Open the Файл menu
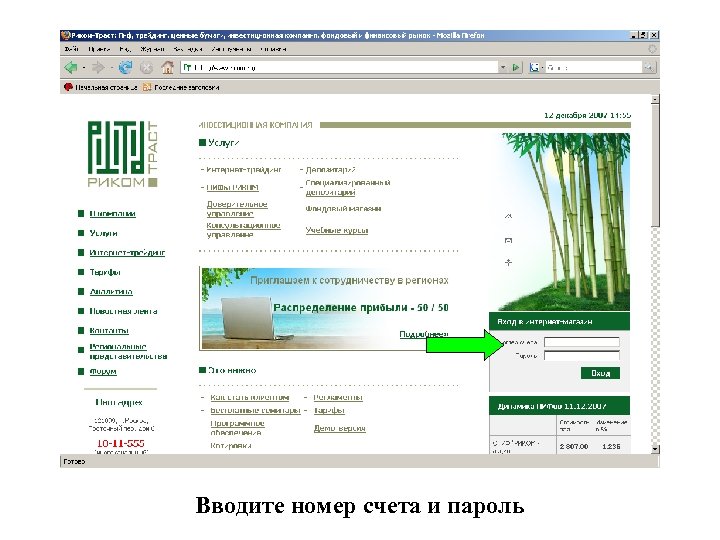The image size is (720, 540). point(72,49)
